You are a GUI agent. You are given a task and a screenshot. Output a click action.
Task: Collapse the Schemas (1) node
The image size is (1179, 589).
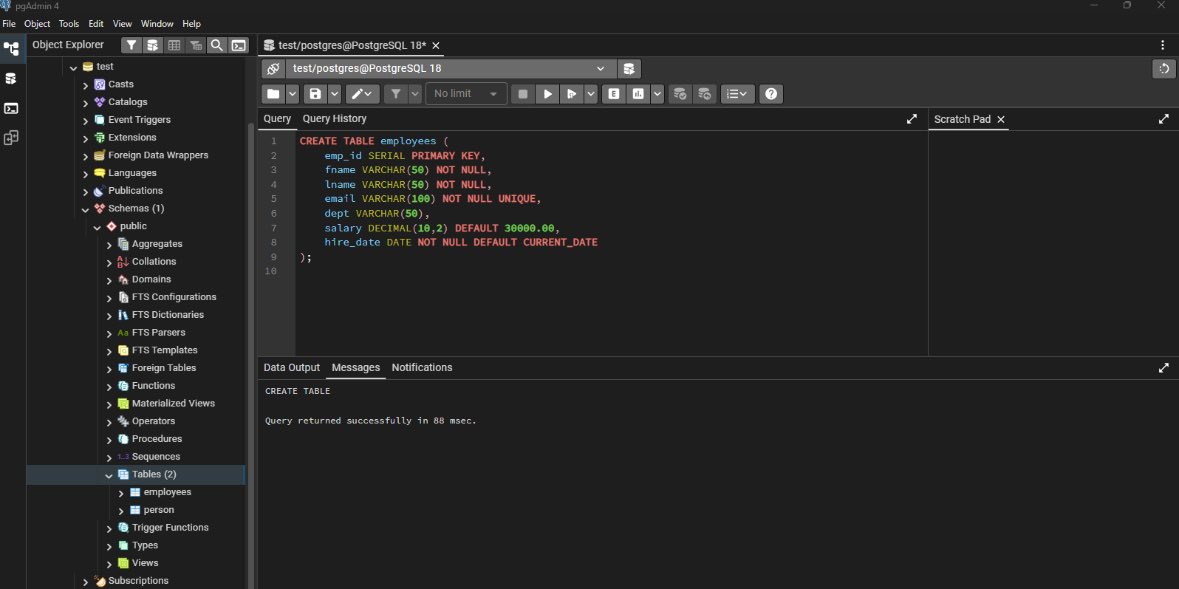tap(86, 209)
